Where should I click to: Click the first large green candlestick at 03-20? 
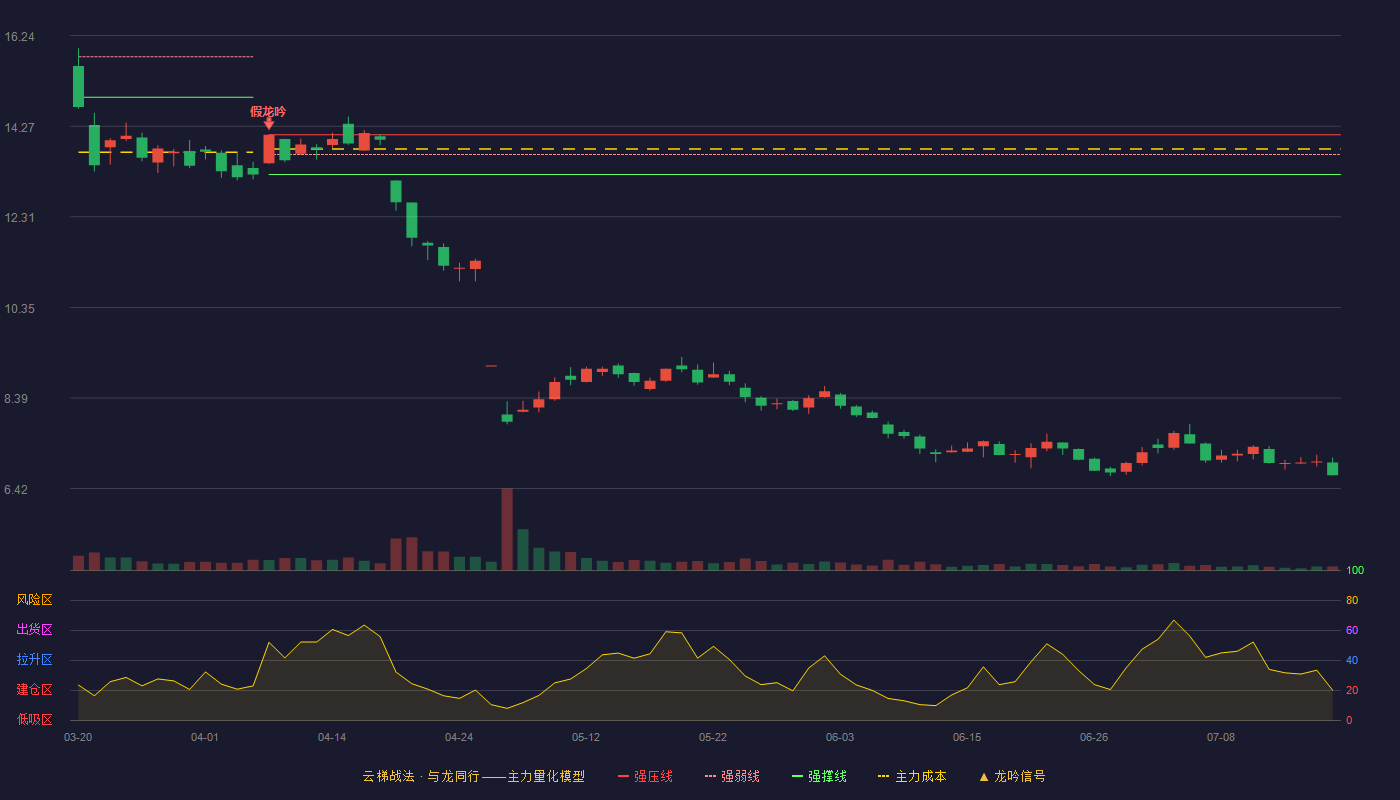pos(78,86)
